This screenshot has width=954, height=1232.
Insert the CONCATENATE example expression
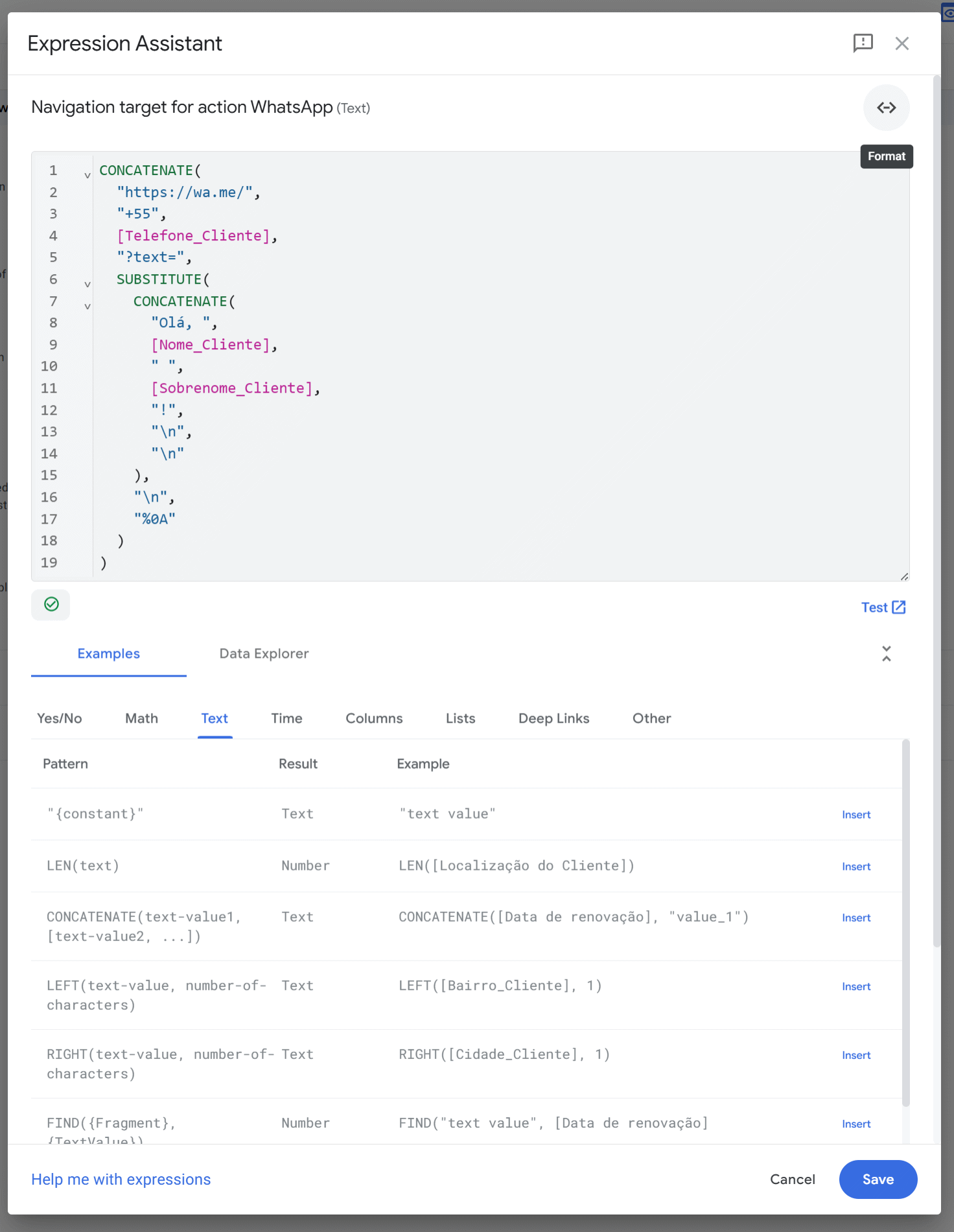tap(855, 918)
